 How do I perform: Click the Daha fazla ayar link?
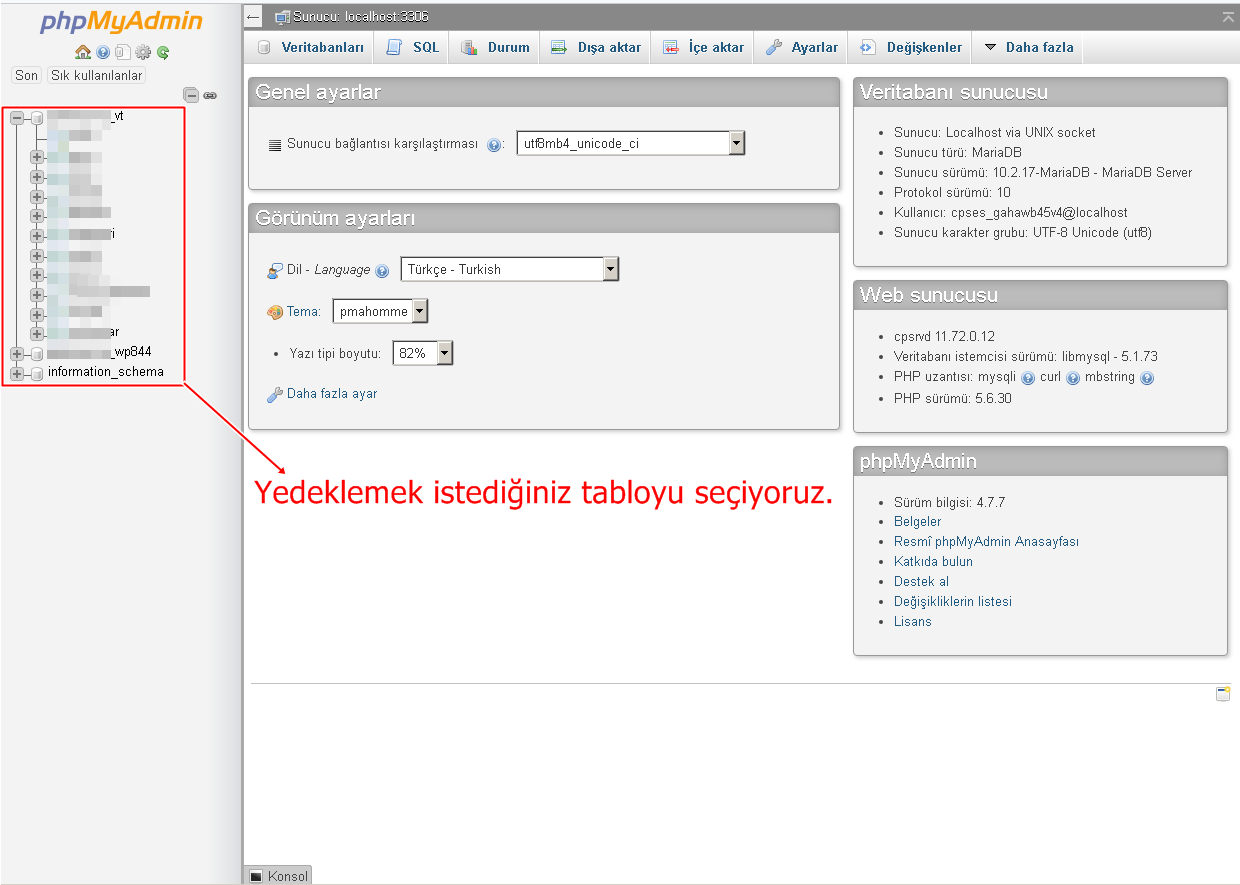332,394
